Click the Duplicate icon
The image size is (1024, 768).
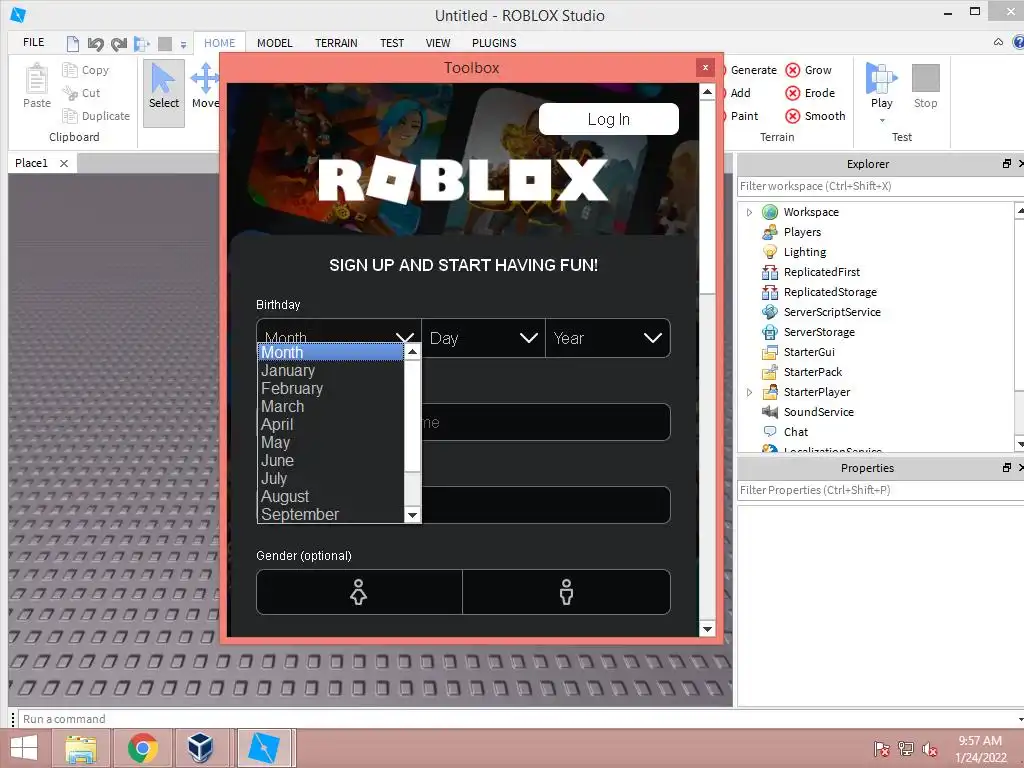pyautogui.click(x=70, y=116)
